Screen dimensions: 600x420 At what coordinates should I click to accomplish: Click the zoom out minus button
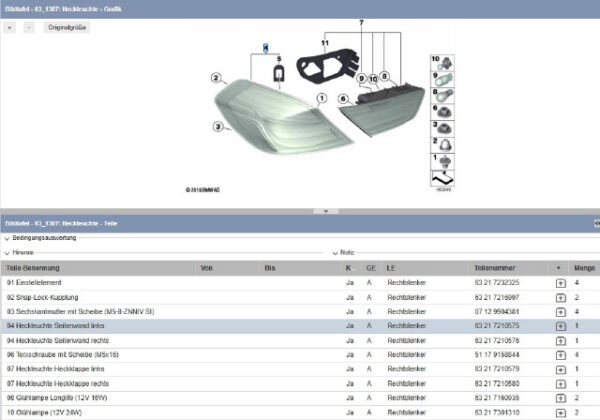pos(29,28)
